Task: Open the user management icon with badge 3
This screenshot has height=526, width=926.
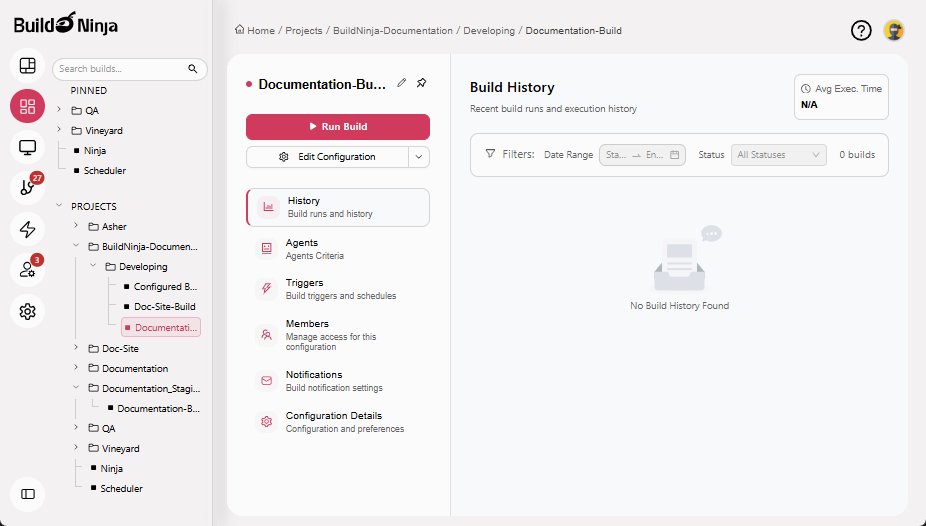Action: [27, 270]
